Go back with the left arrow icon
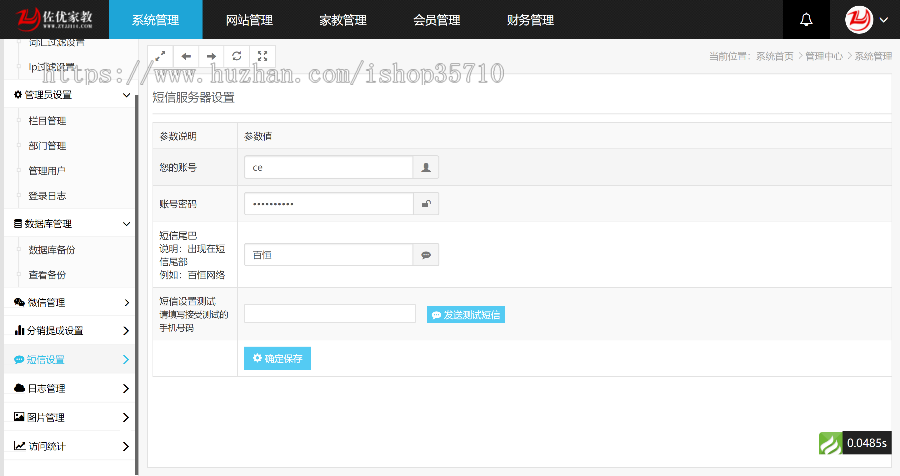The height and width of the screenshot is (476, 900). (x=186, y=56)
